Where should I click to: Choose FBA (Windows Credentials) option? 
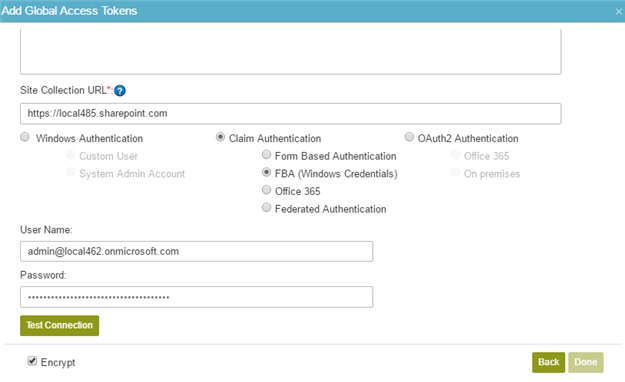(x=266, y=172)
